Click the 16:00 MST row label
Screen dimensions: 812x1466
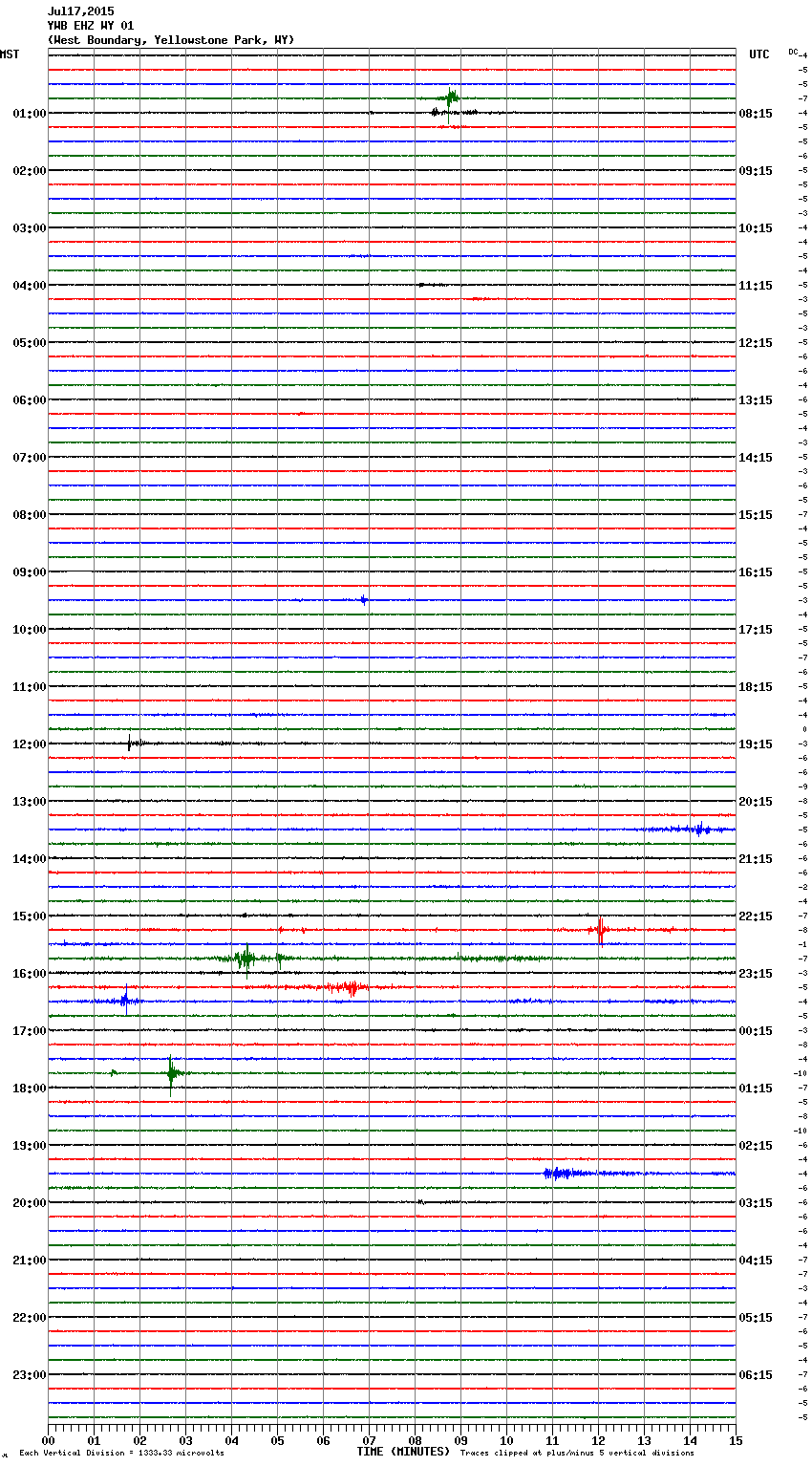(30, 974)
